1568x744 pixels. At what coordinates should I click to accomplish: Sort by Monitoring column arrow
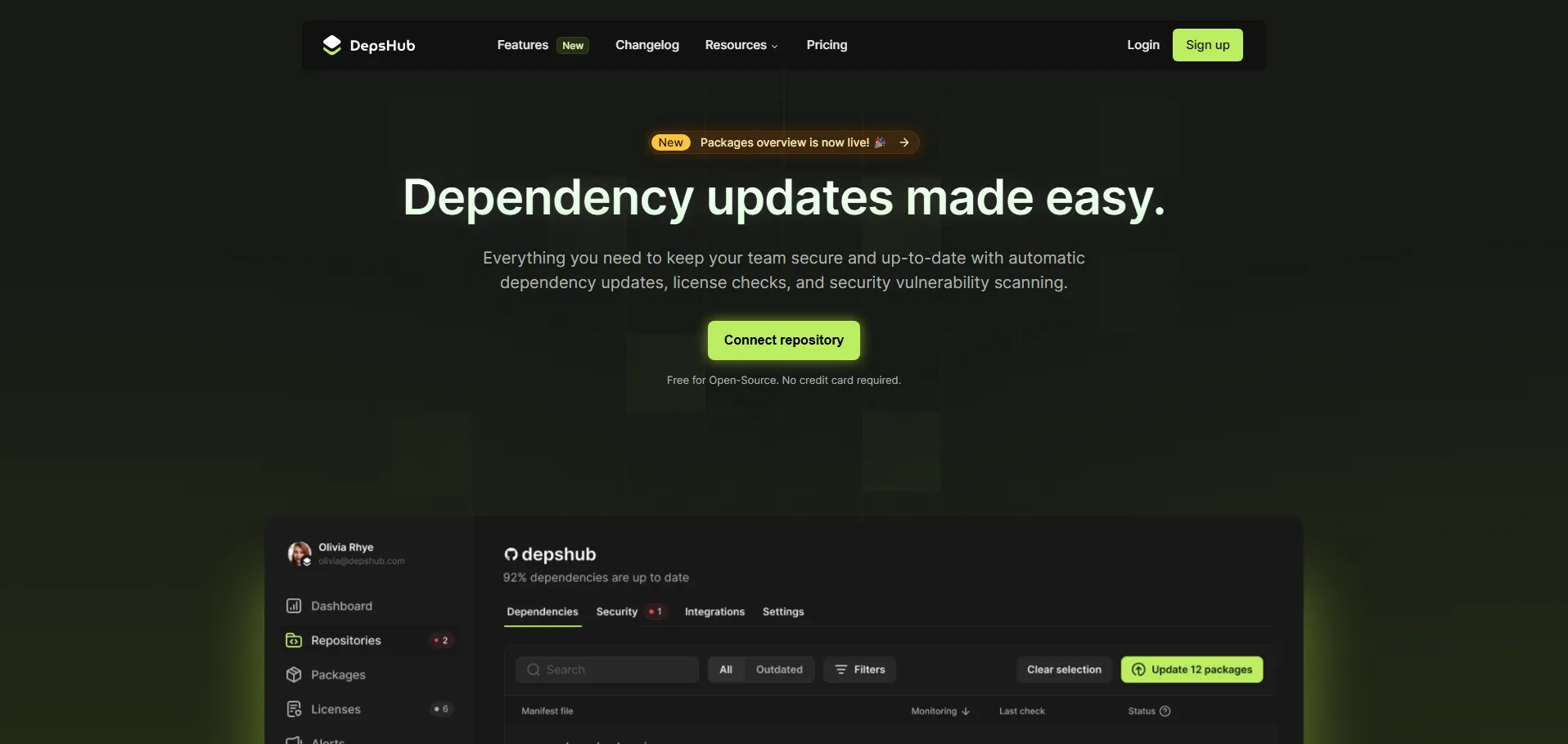coord(966,711)
